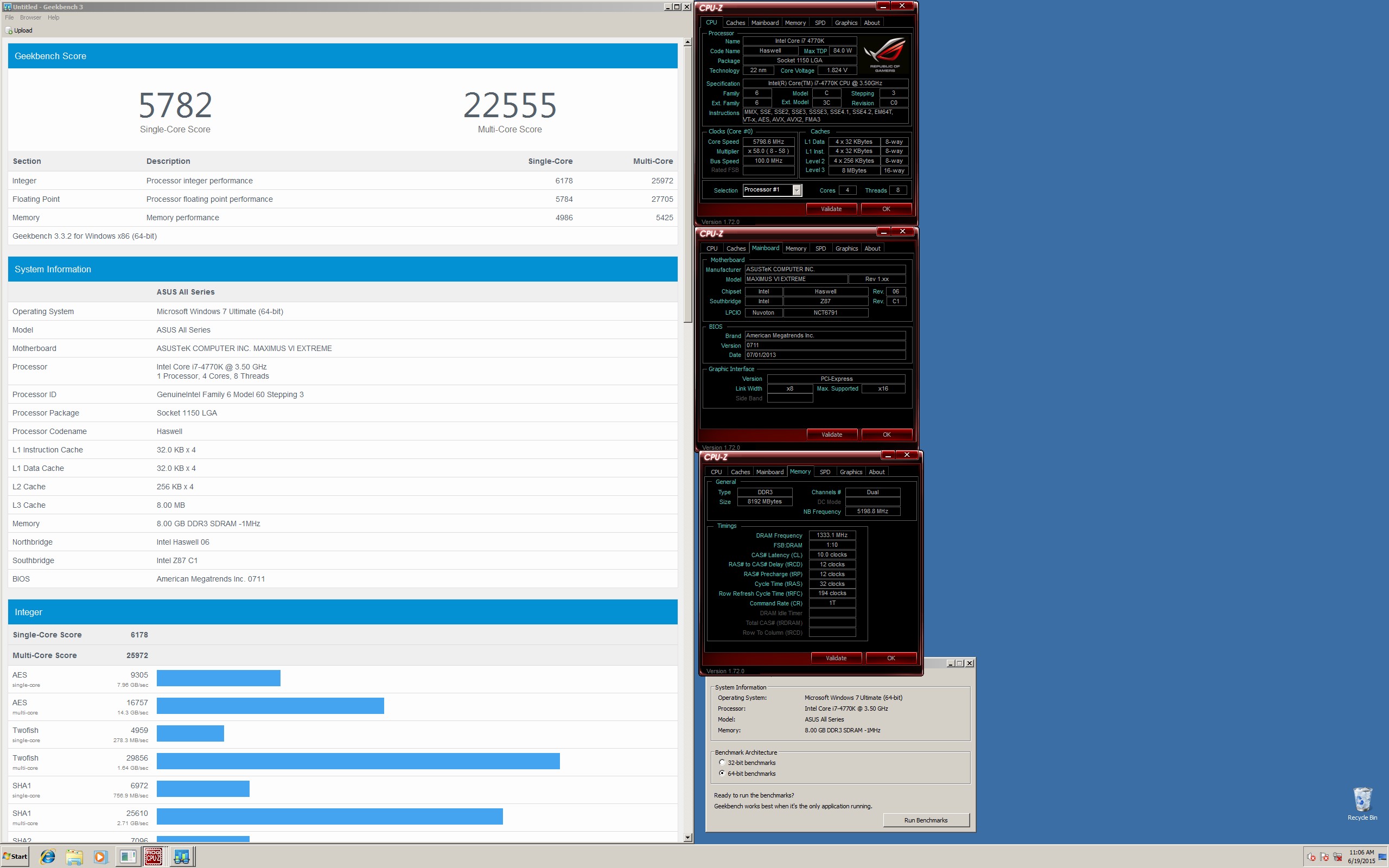Open Graphics tab in top CPU-Z window
This screenshot has height=868, width=1389.
click(845, 23)
